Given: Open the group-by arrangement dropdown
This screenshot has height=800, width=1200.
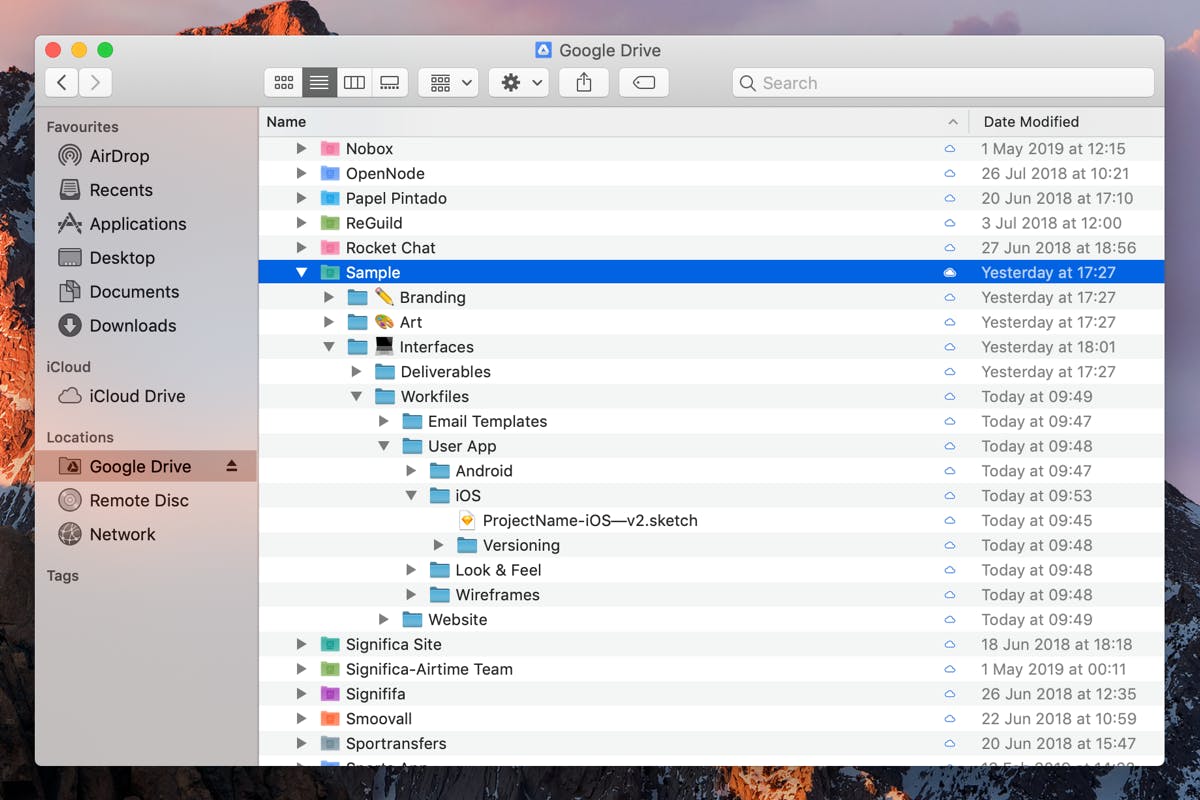Looking at the screenshot, I should [448, 83].
